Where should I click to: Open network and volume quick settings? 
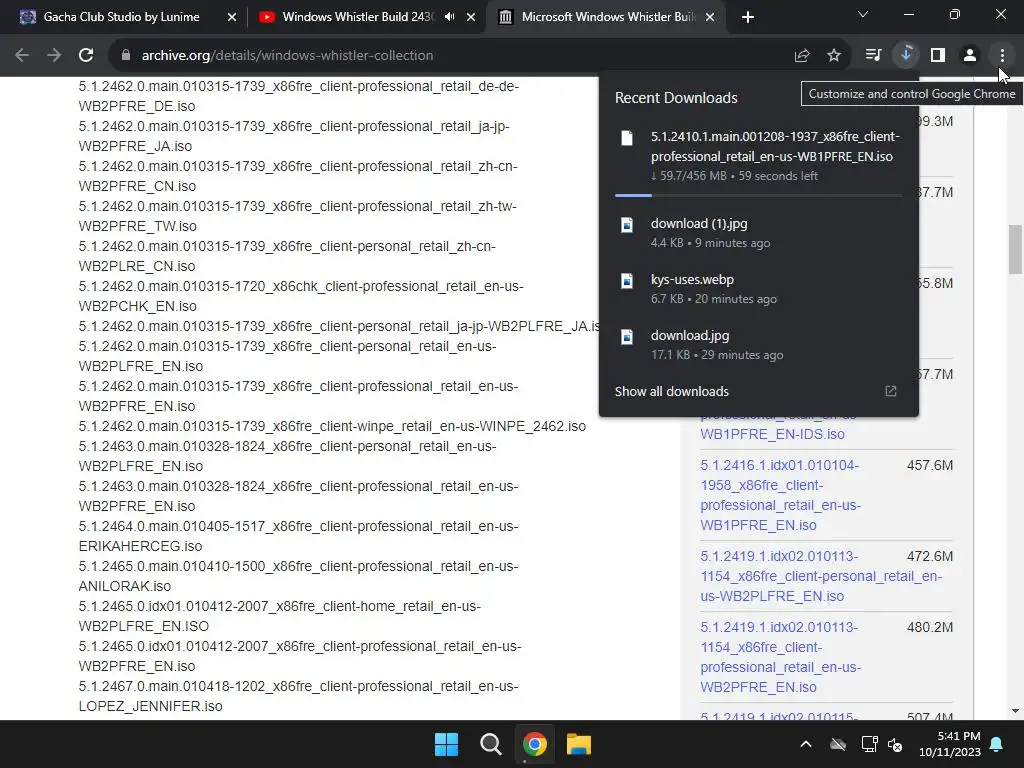pos(882,744)
